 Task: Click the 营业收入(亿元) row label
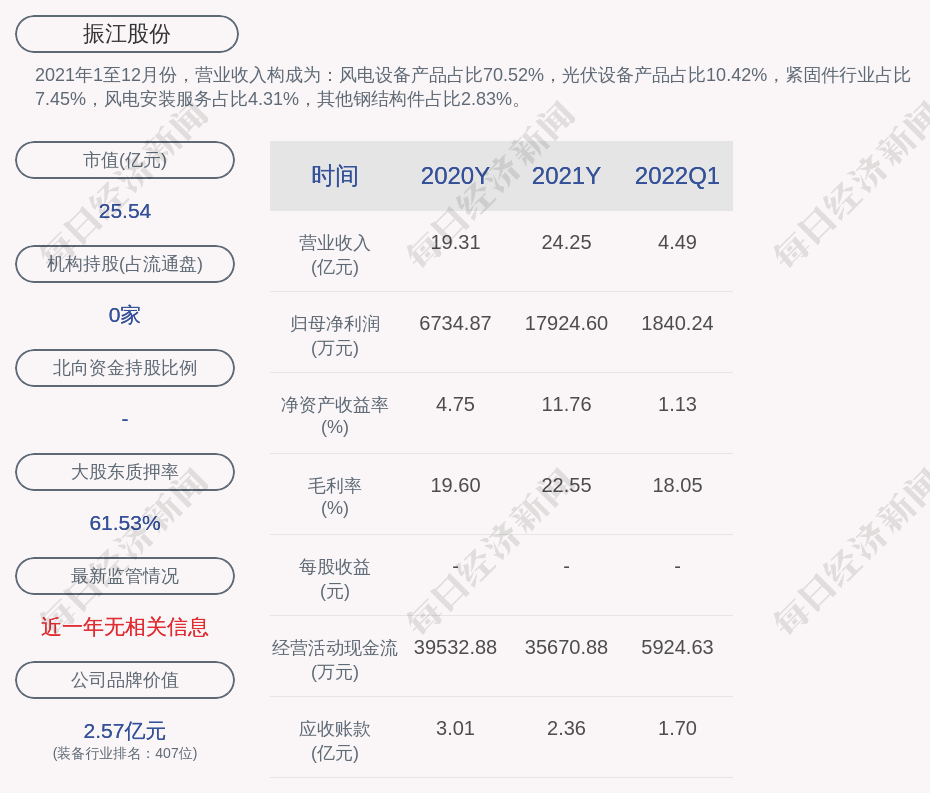coord(335,255)
